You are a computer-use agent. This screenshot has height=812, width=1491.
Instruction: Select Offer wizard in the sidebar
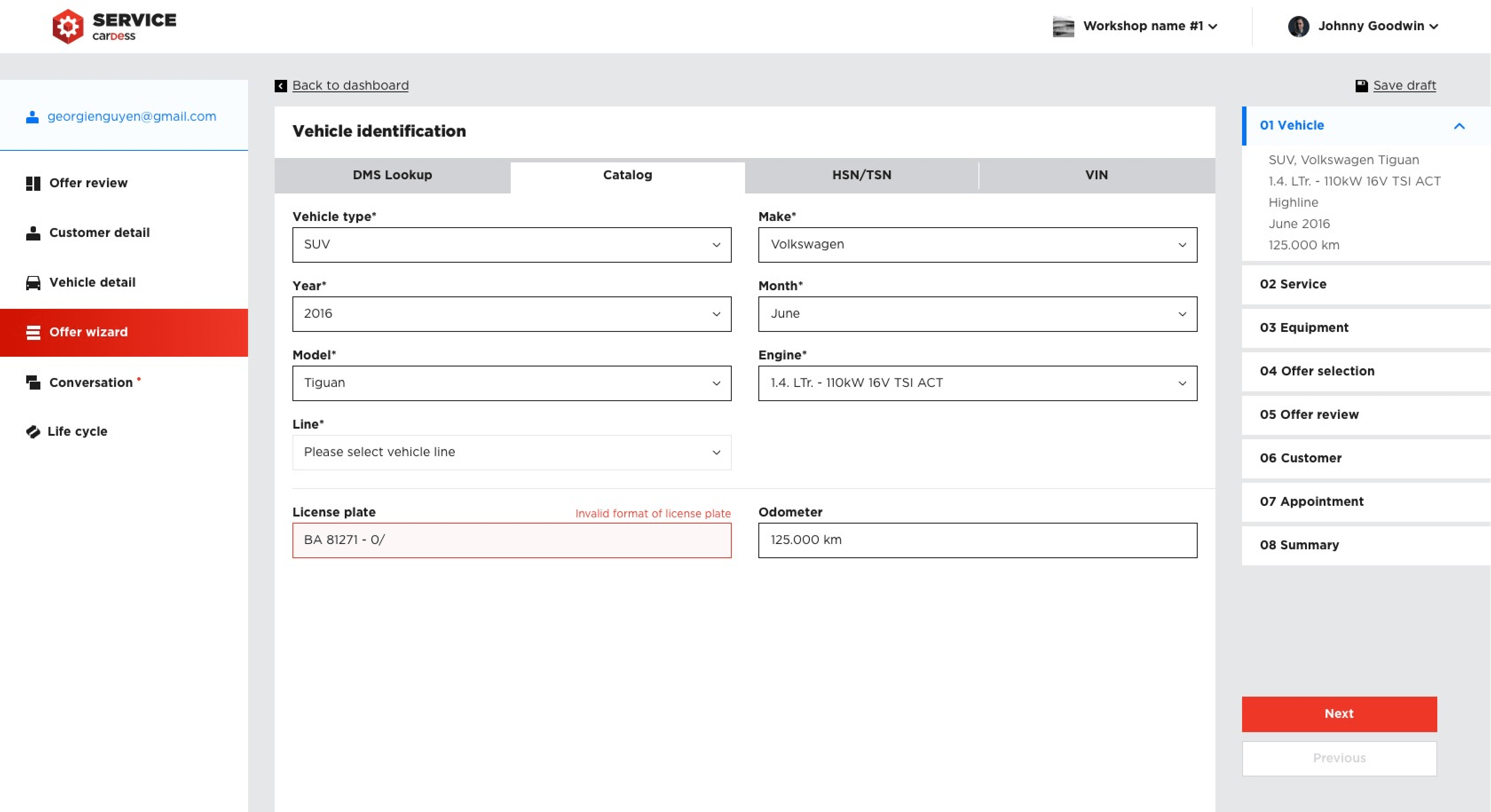click(x=124, y=333)
